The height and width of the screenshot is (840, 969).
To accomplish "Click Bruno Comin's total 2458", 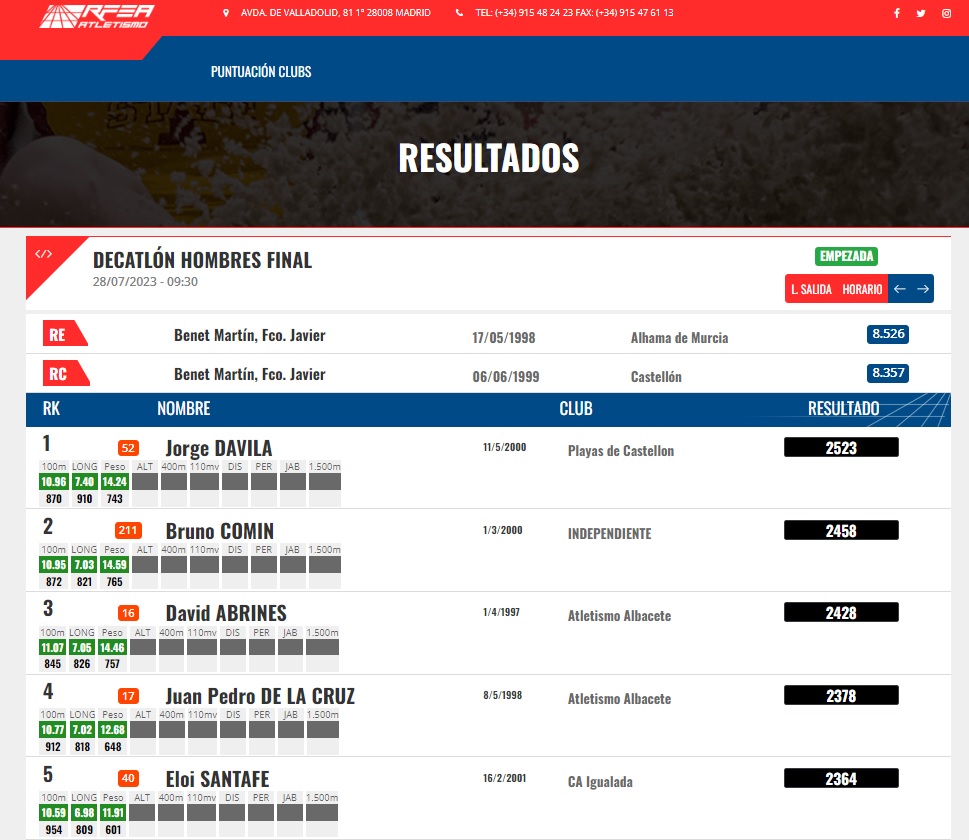I will [841, 530].
